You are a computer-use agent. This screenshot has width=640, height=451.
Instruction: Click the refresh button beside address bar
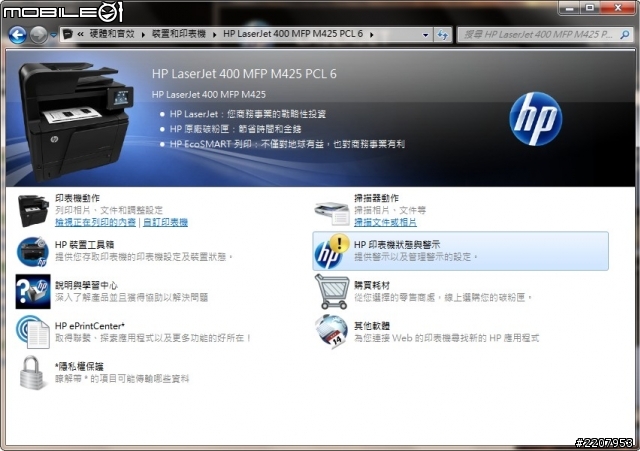pyautogui.click(x=442, y=35)
